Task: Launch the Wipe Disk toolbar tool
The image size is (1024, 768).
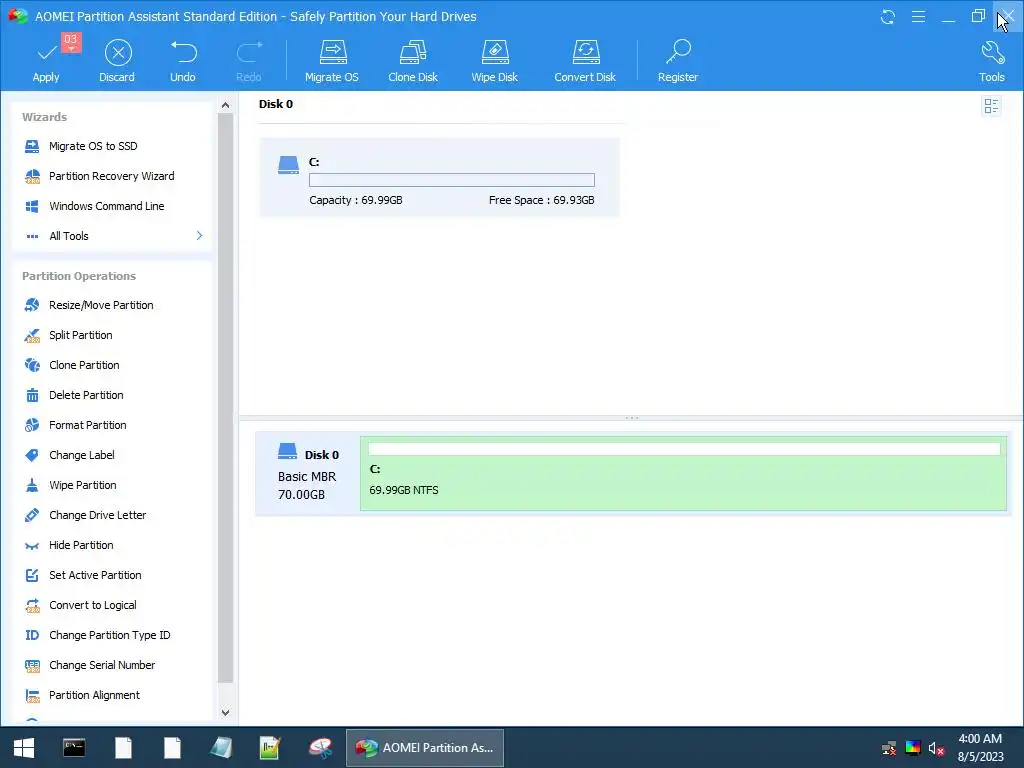Action: coord(494,61)
